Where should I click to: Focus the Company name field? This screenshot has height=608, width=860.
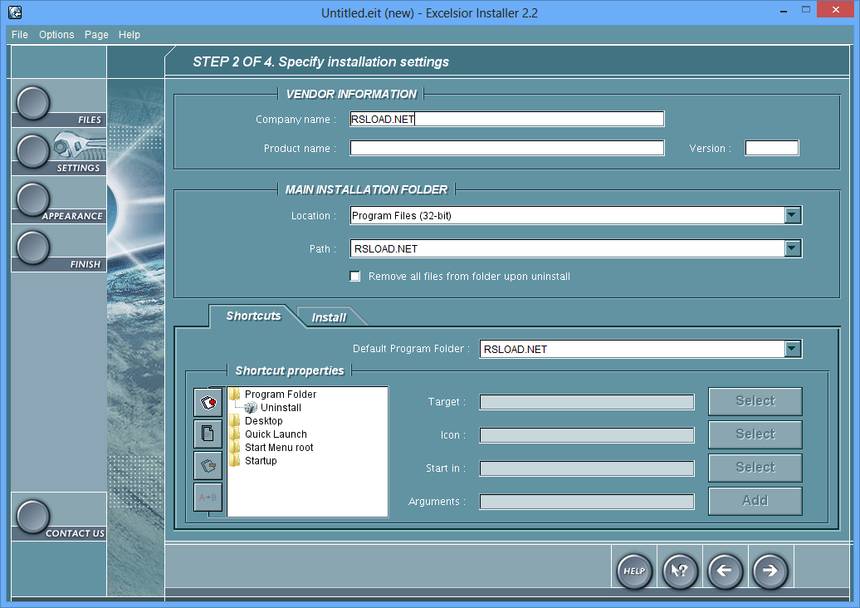click(507, 119)
